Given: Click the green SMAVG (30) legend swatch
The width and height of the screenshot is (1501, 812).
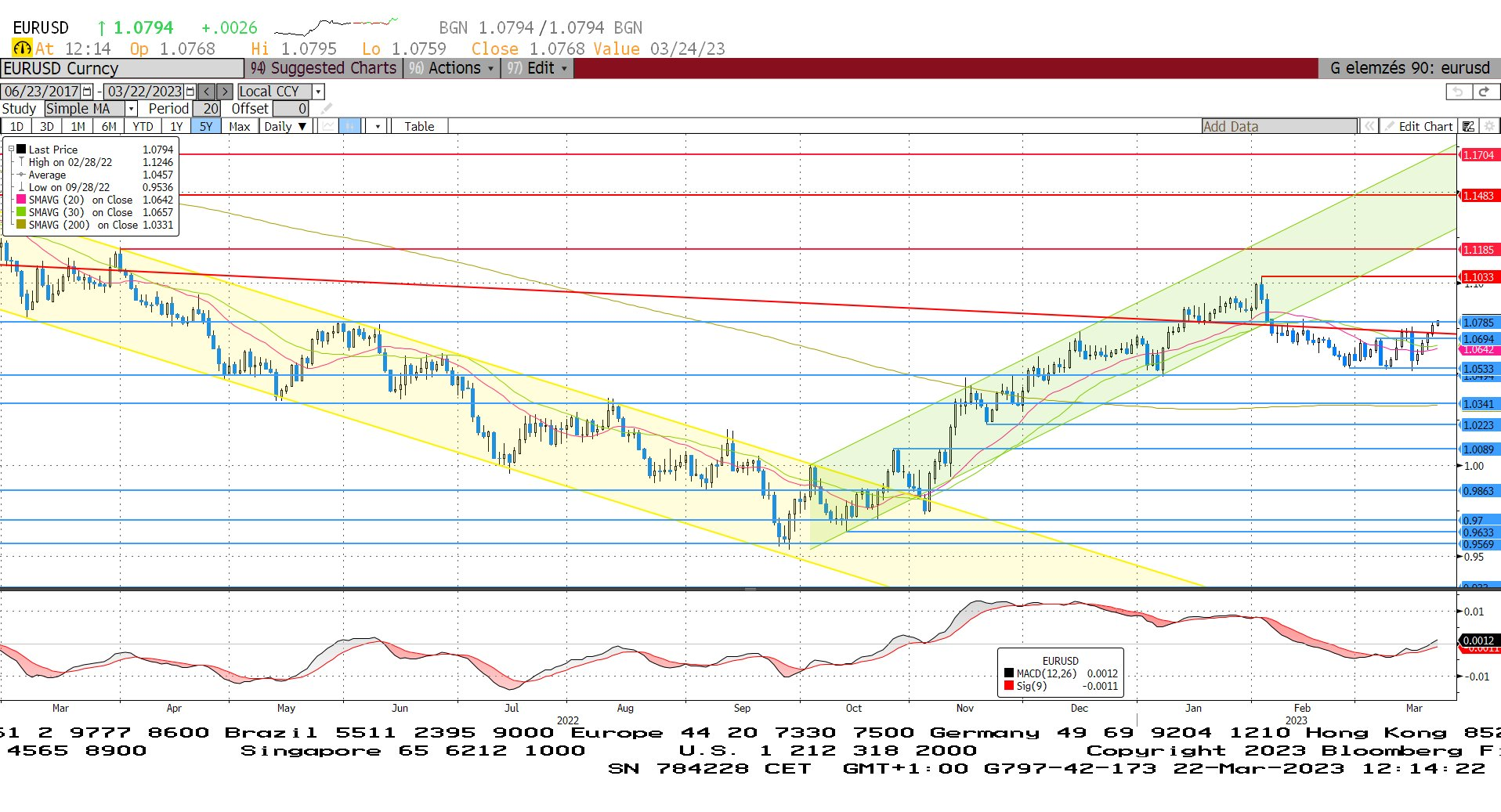Looking at the screenshot, I should click(21, 212).
